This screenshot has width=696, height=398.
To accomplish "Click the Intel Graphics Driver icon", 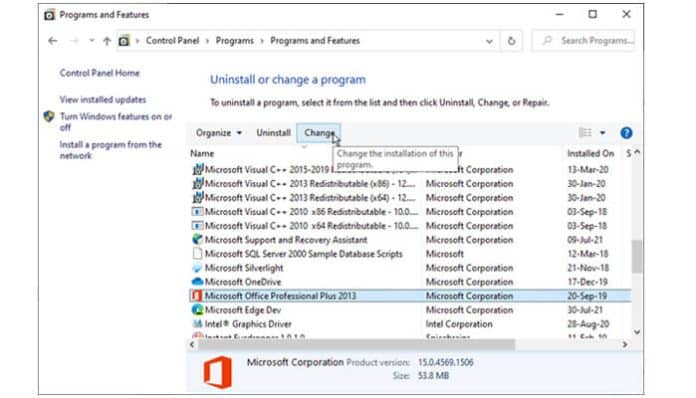I will click(x=198, y=324).
